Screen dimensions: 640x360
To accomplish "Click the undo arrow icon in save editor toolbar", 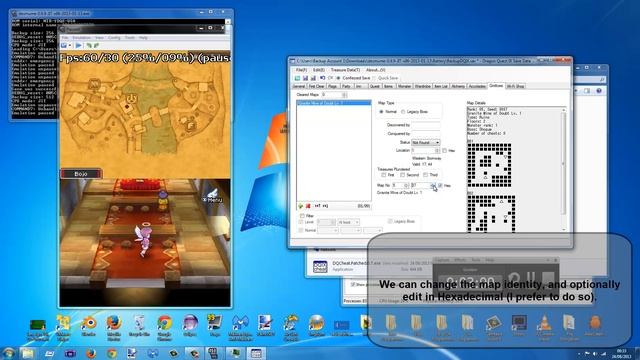I will click(x=322, y=78).
